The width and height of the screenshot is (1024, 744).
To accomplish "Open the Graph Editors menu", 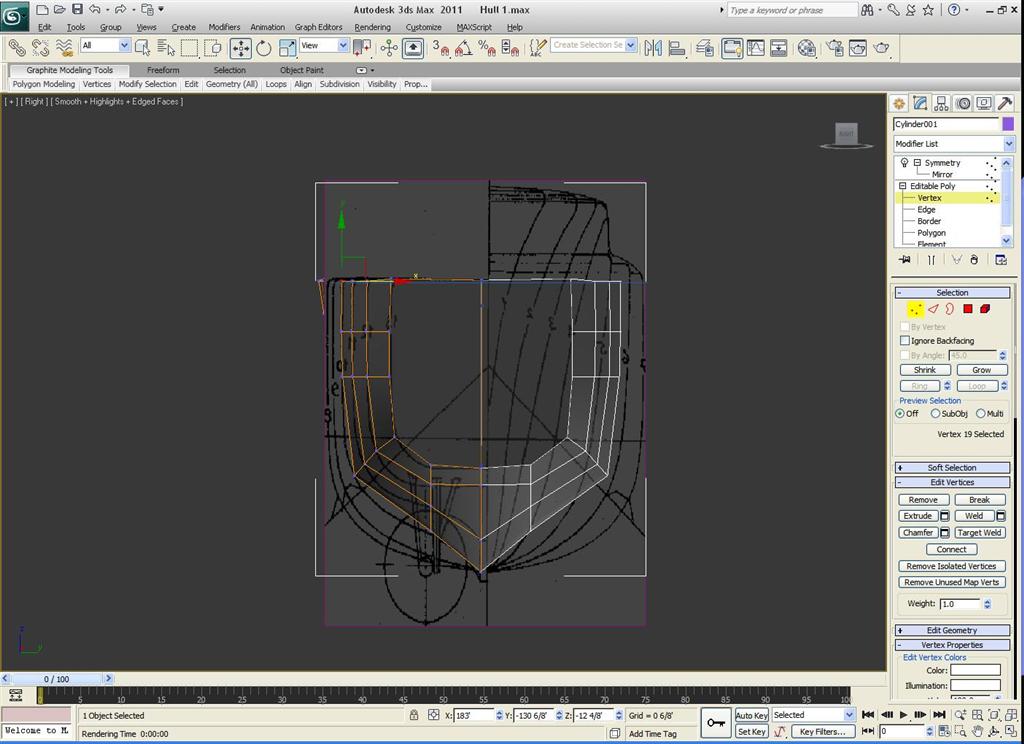I will point(318,27).
